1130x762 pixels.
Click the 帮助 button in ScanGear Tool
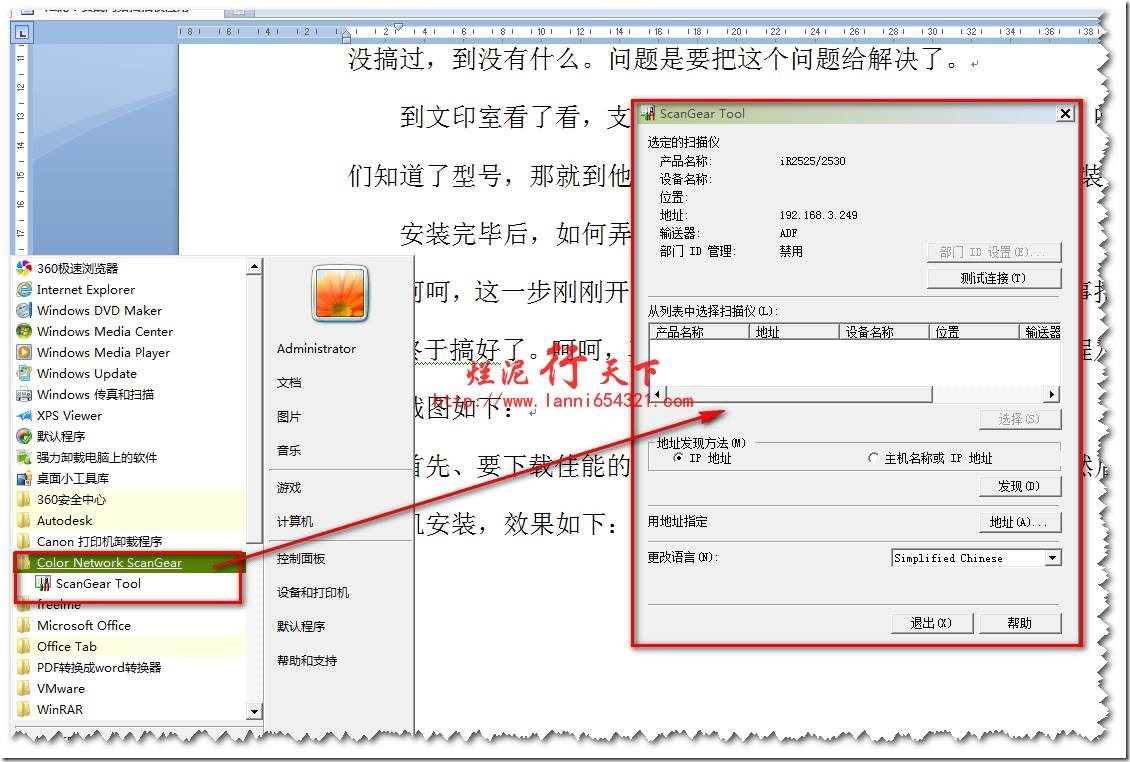point(1020,623)
